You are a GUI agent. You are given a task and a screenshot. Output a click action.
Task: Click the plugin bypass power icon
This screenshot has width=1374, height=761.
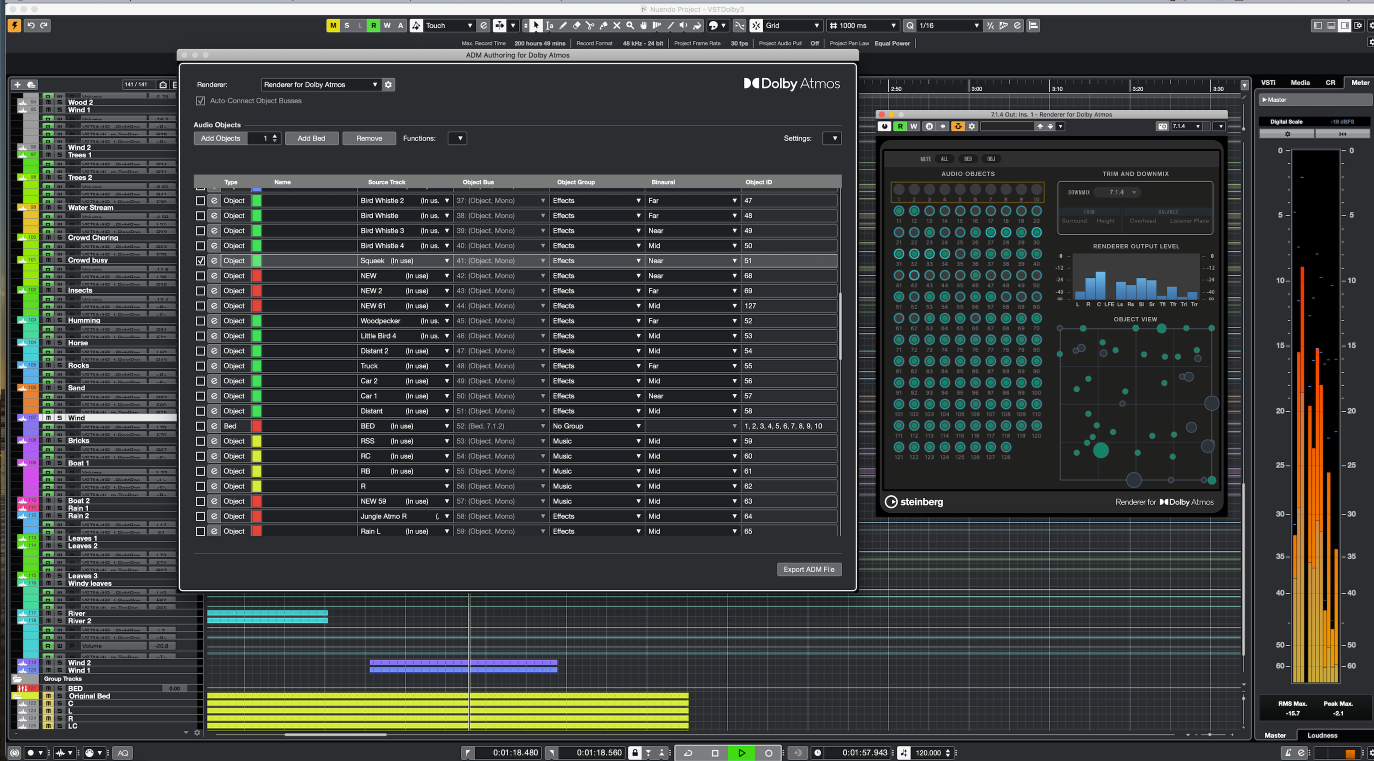click(x=885, y=126)
